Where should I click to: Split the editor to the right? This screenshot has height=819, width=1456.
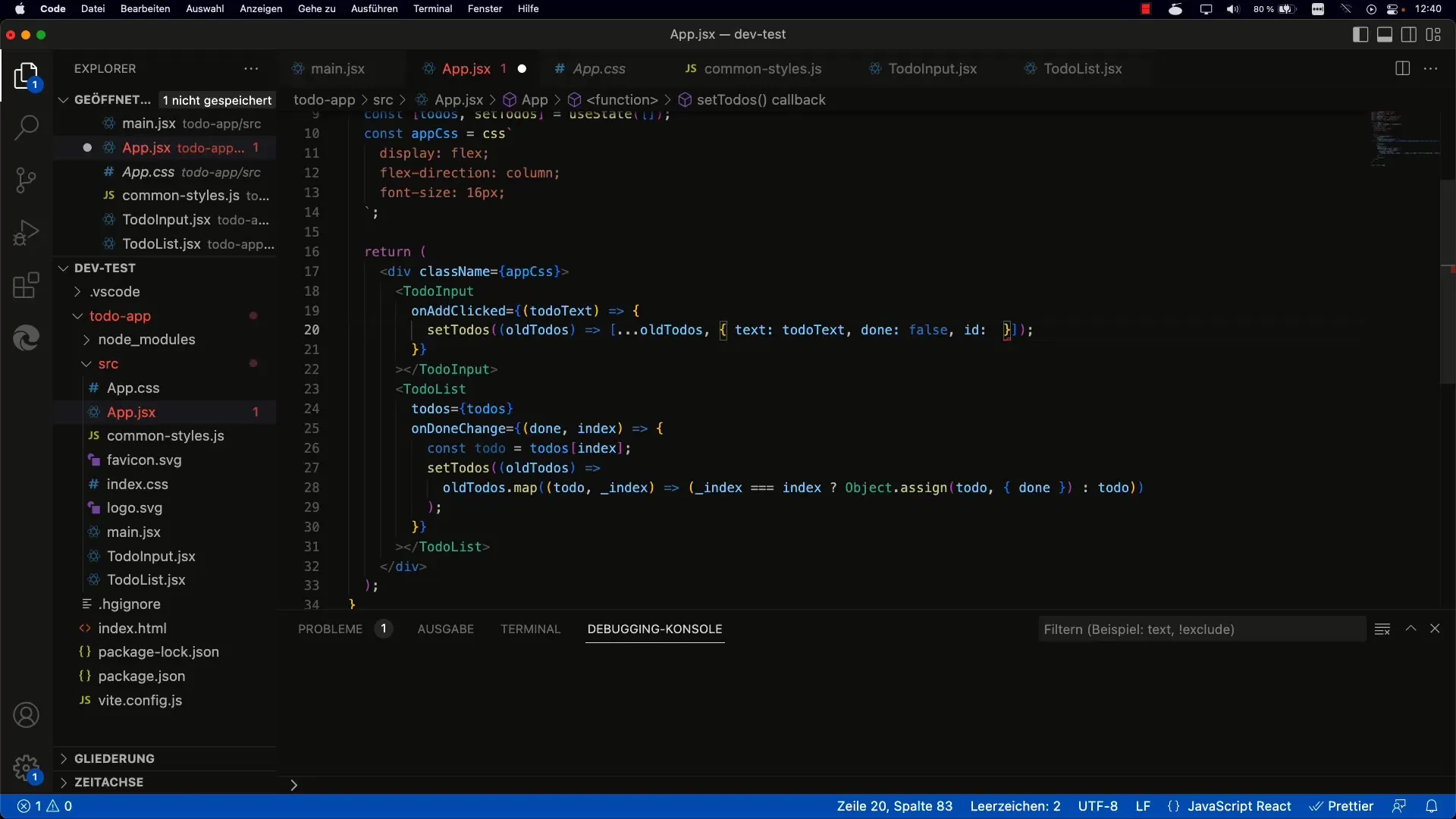coord(1402,68)
